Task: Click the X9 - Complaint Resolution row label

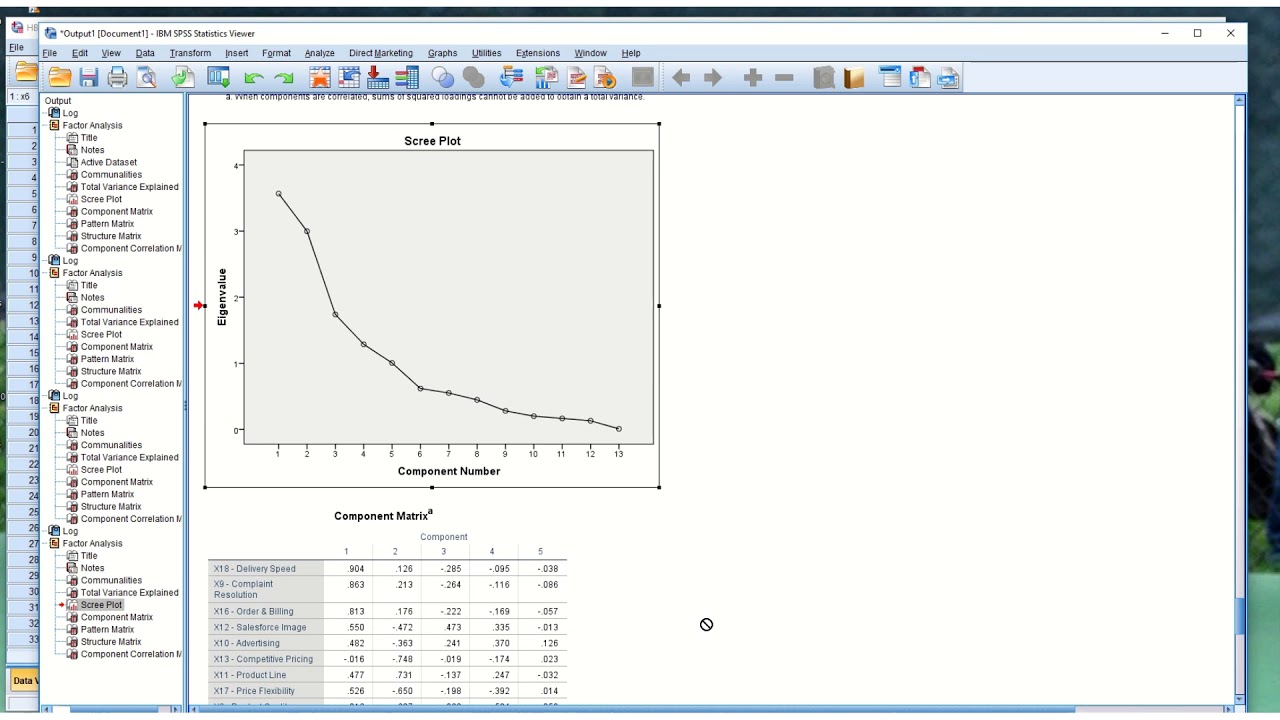Action: pyautogui.click(x=243, y=589)
